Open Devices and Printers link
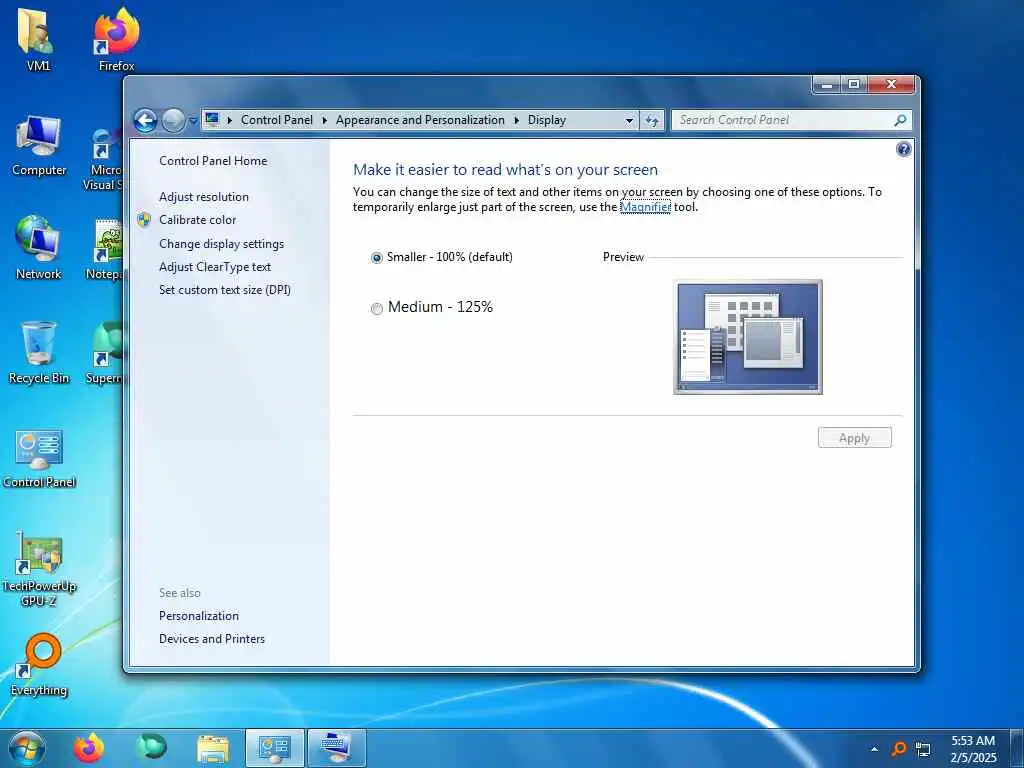 (212, 639)
